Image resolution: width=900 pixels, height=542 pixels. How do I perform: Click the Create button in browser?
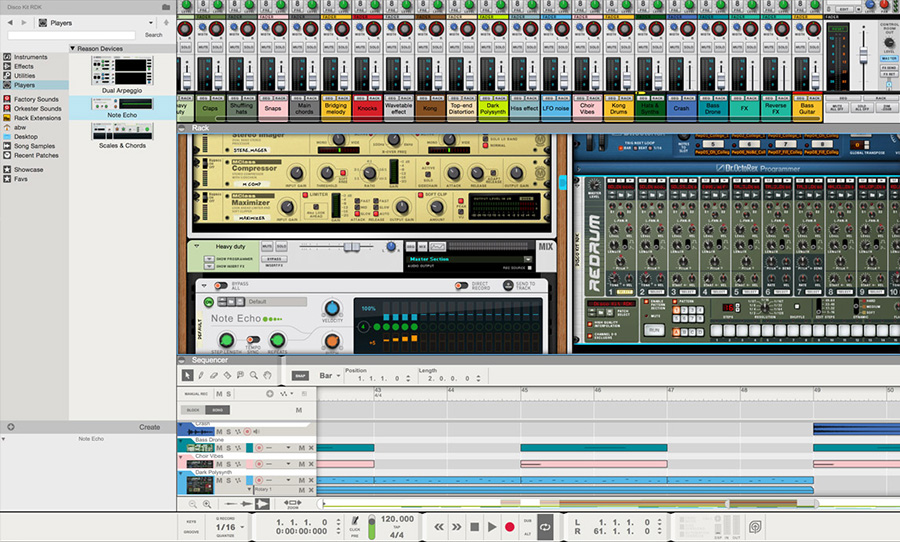pyautogui.click(x=149, y=427)
